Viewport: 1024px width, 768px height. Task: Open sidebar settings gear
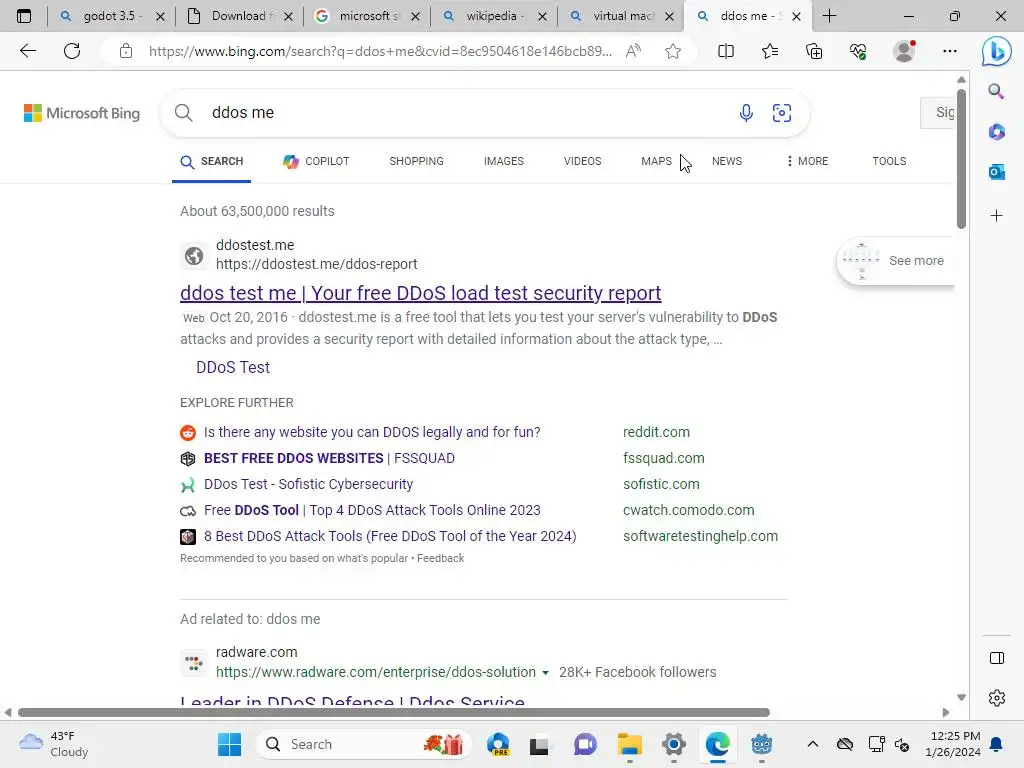click(x=997, y=697)
